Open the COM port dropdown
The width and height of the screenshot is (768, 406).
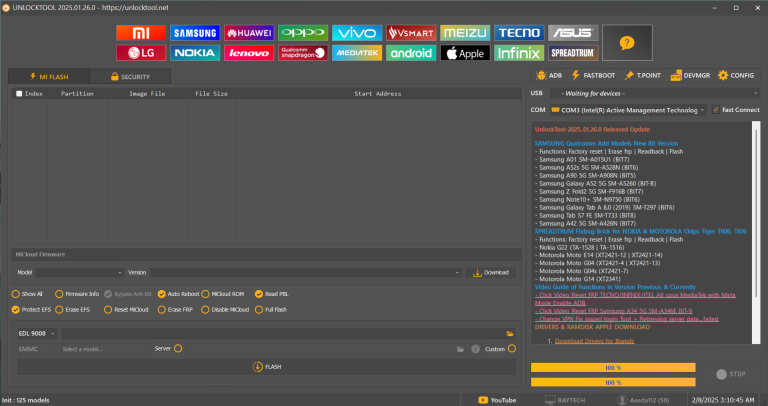(628, 110)
